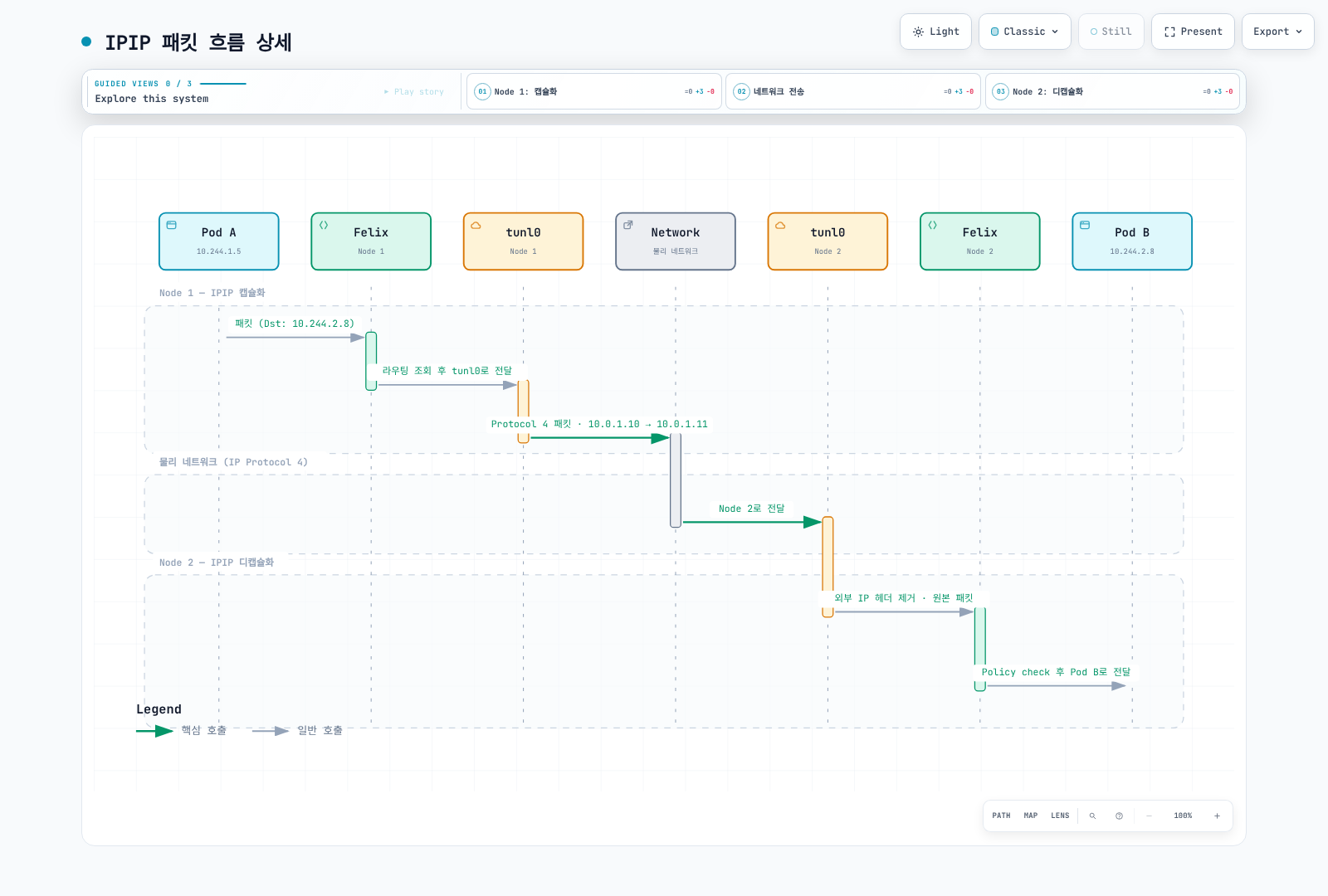Viewport: 1328px width, 896px height.
Task: Click the code icon on Felix Node 2
Action: click(x=933, y=225)
